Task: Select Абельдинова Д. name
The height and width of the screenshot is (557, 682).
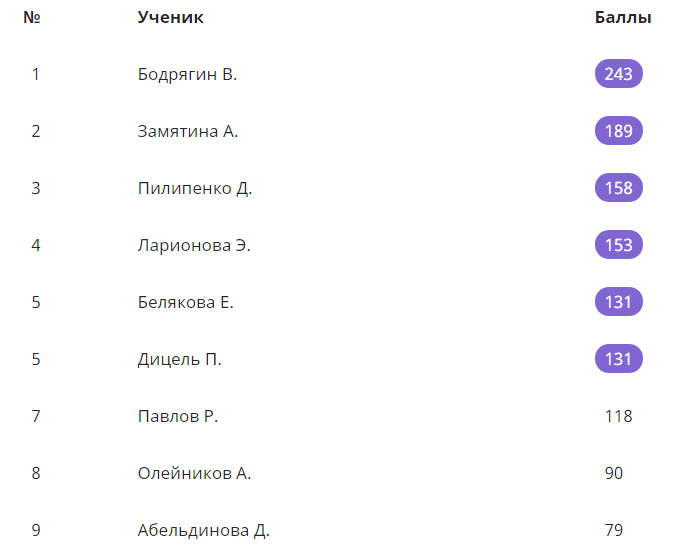Action: (204, 530)
